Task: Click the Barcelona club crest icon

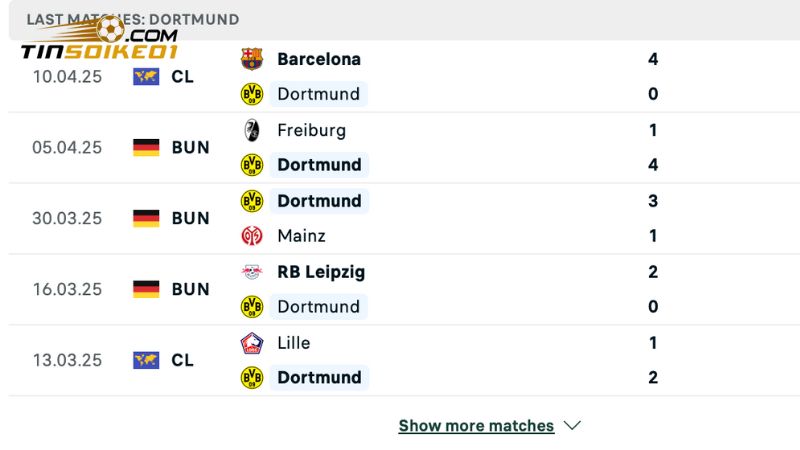Action: 252,59
